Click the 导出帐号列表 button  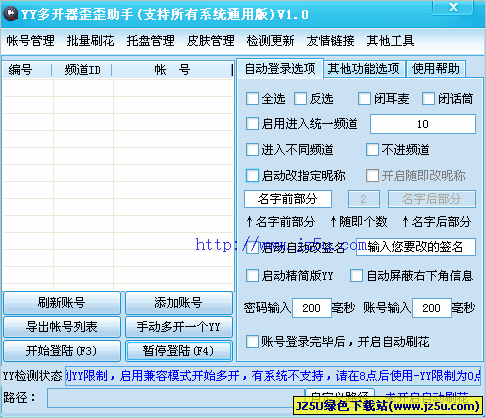click(x=62, y=327)
